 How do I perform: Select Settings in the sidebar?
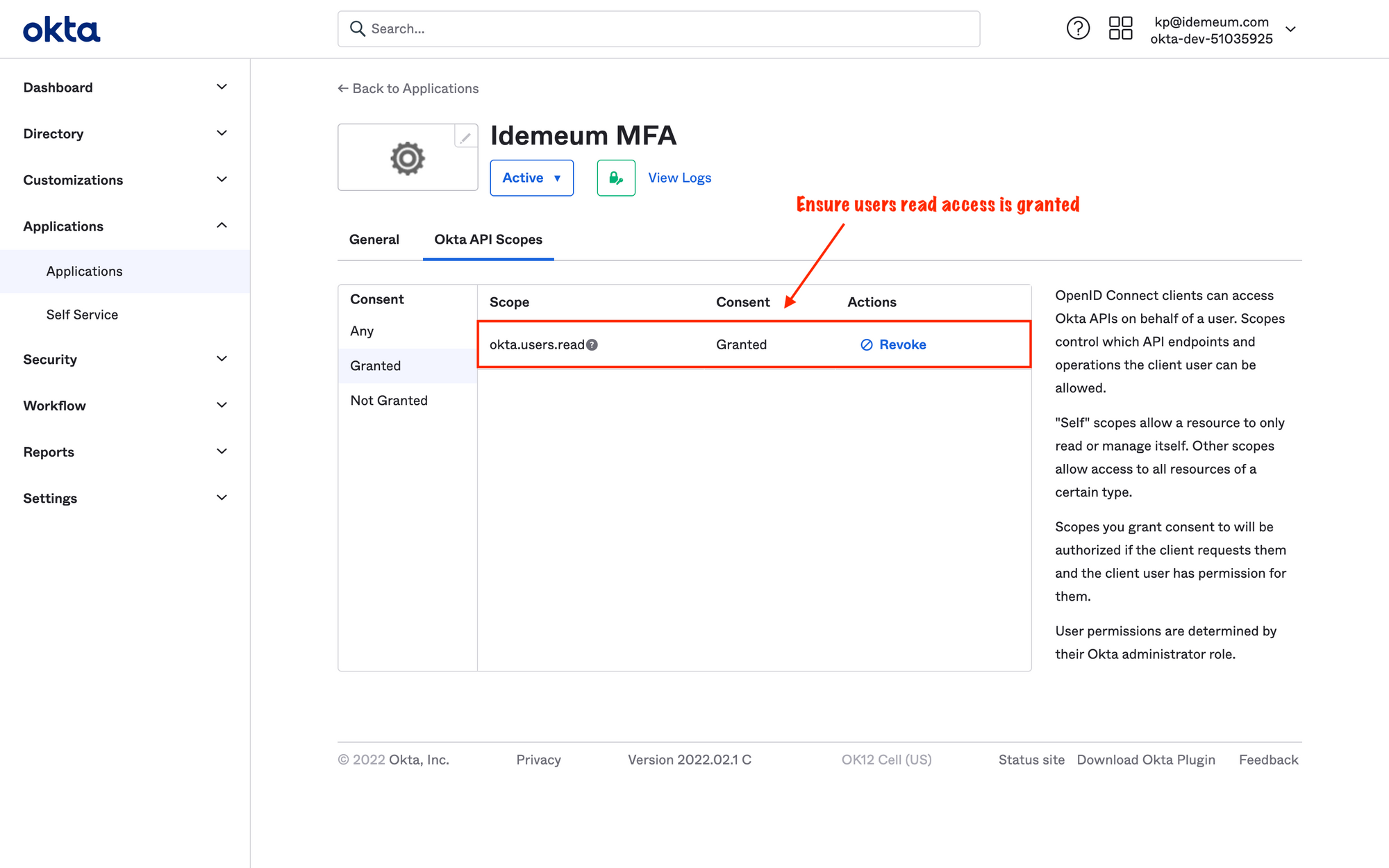[x=50, y=499]
